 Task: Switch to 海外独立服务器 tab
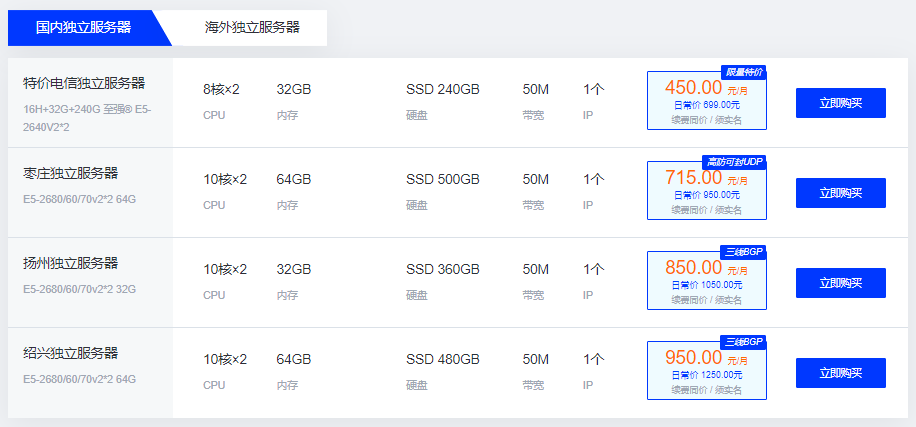click(252, 28)
